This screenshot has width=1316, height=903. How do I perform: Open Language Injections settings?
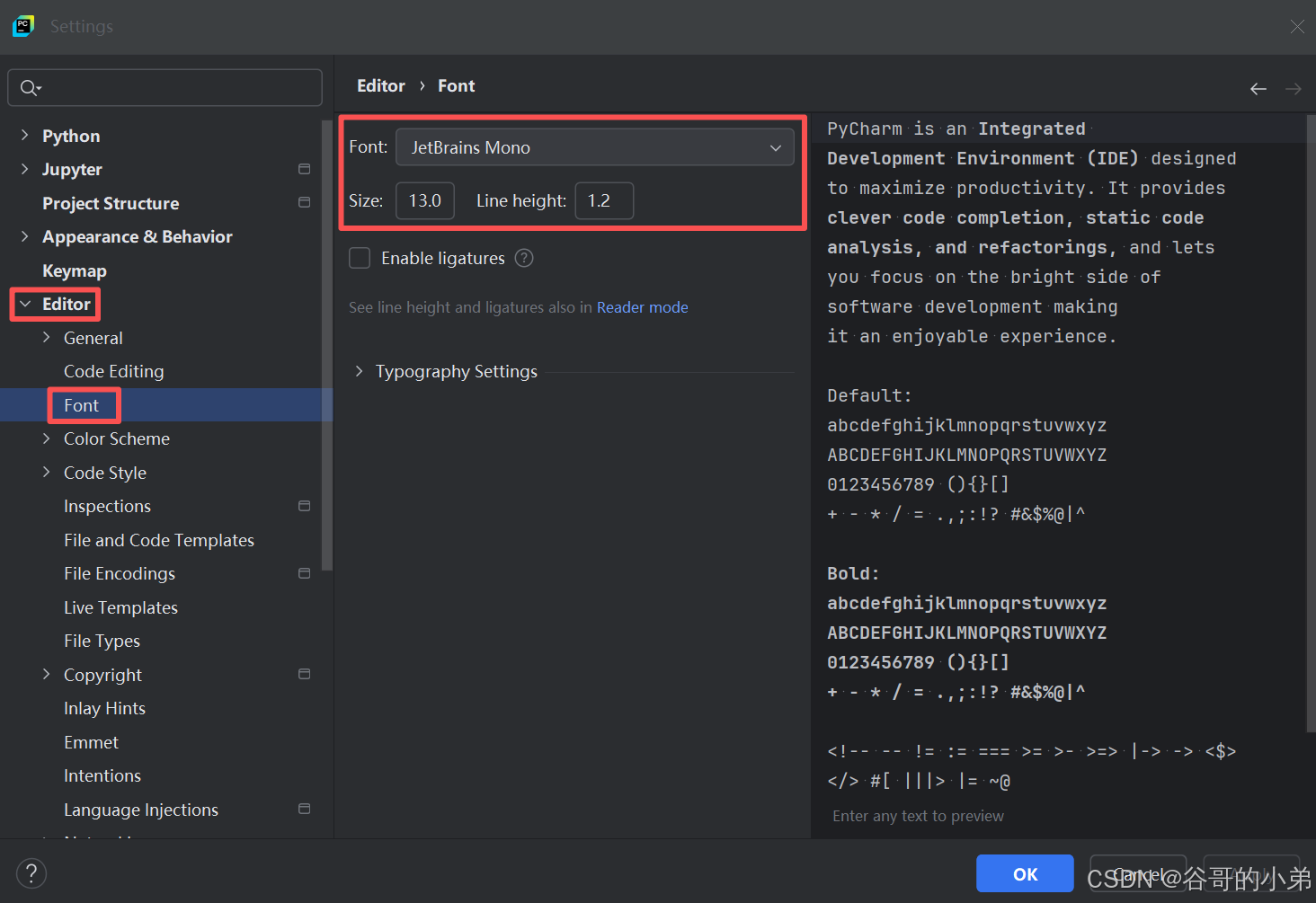pos(141,810)
